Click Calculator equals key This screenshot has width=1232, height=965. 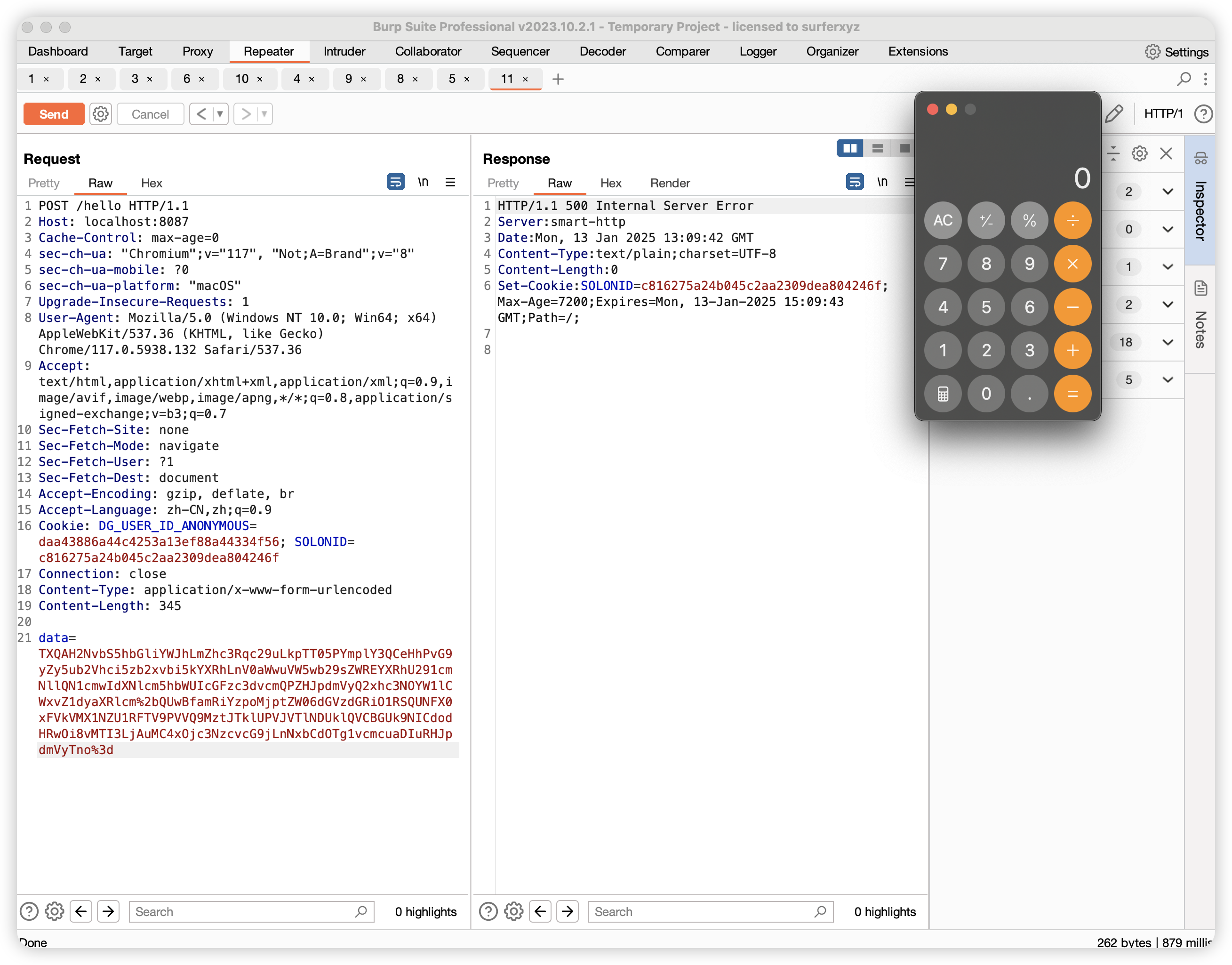point(1072,394)
